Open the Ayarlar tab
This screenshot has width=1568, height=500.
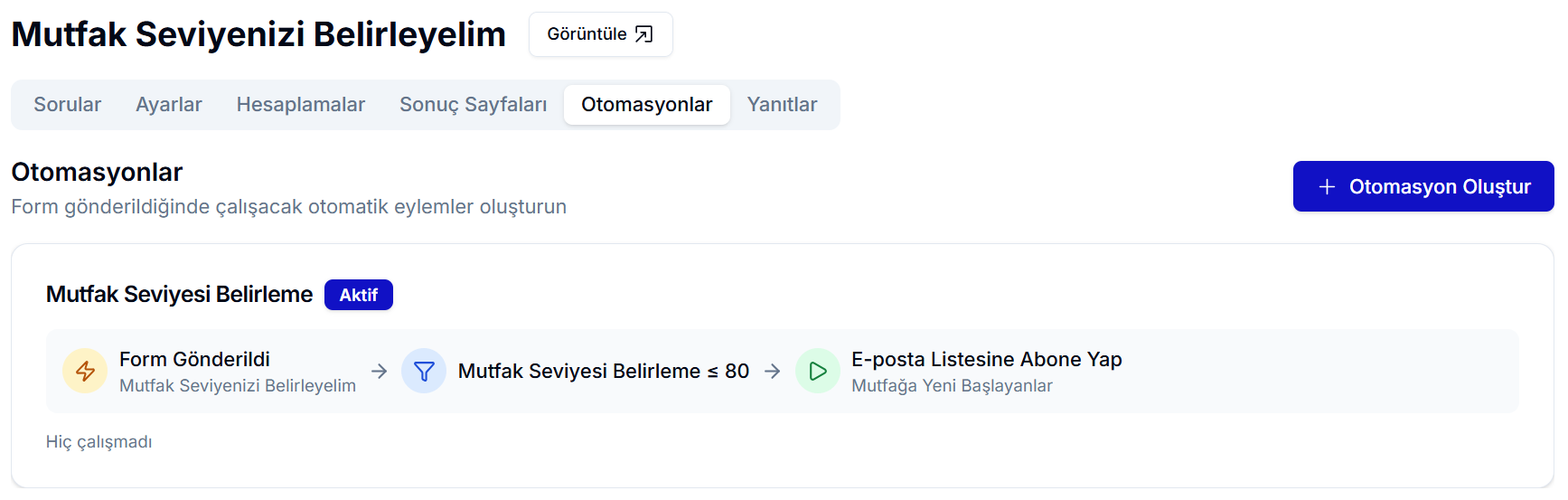point(169,105)
